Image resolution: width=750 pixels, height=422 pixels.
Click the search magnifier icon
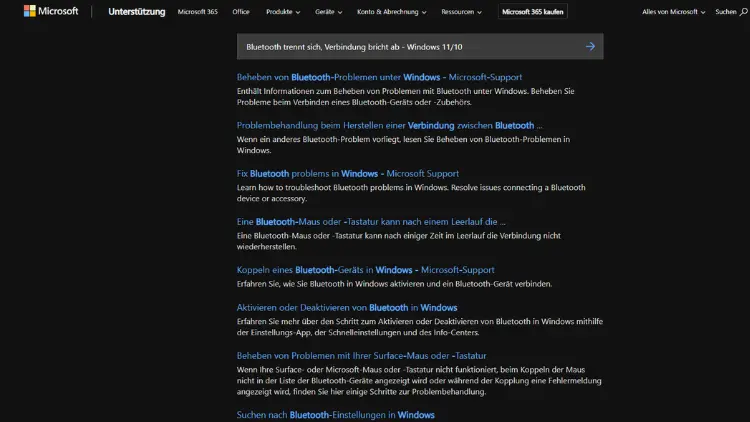click(743, 12)
